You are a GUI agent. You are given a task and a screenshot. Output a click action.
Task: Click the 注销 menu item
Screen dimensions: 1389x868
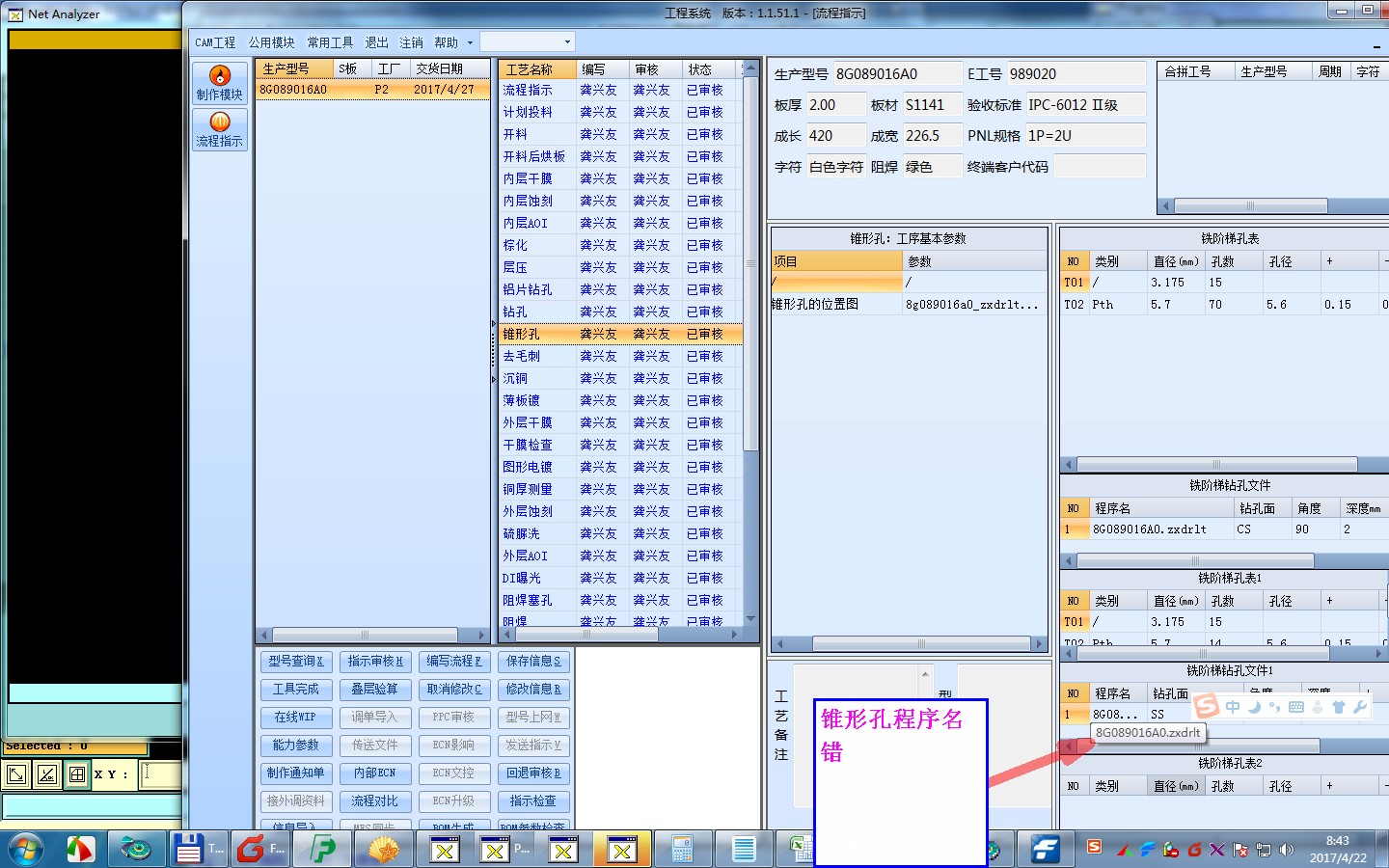click(412, 42)
